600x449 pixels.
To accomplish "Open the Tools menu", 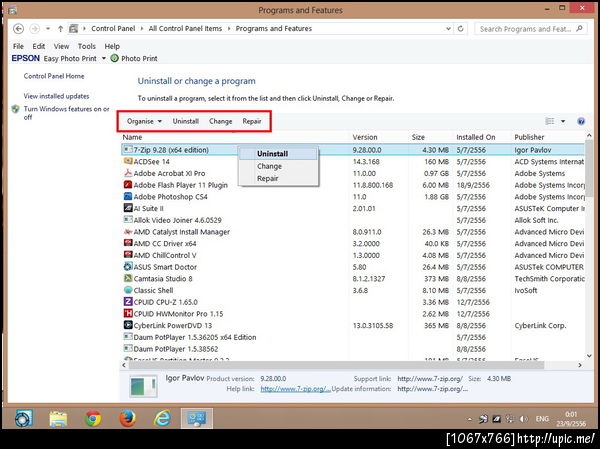I will (x=87, y=46).
